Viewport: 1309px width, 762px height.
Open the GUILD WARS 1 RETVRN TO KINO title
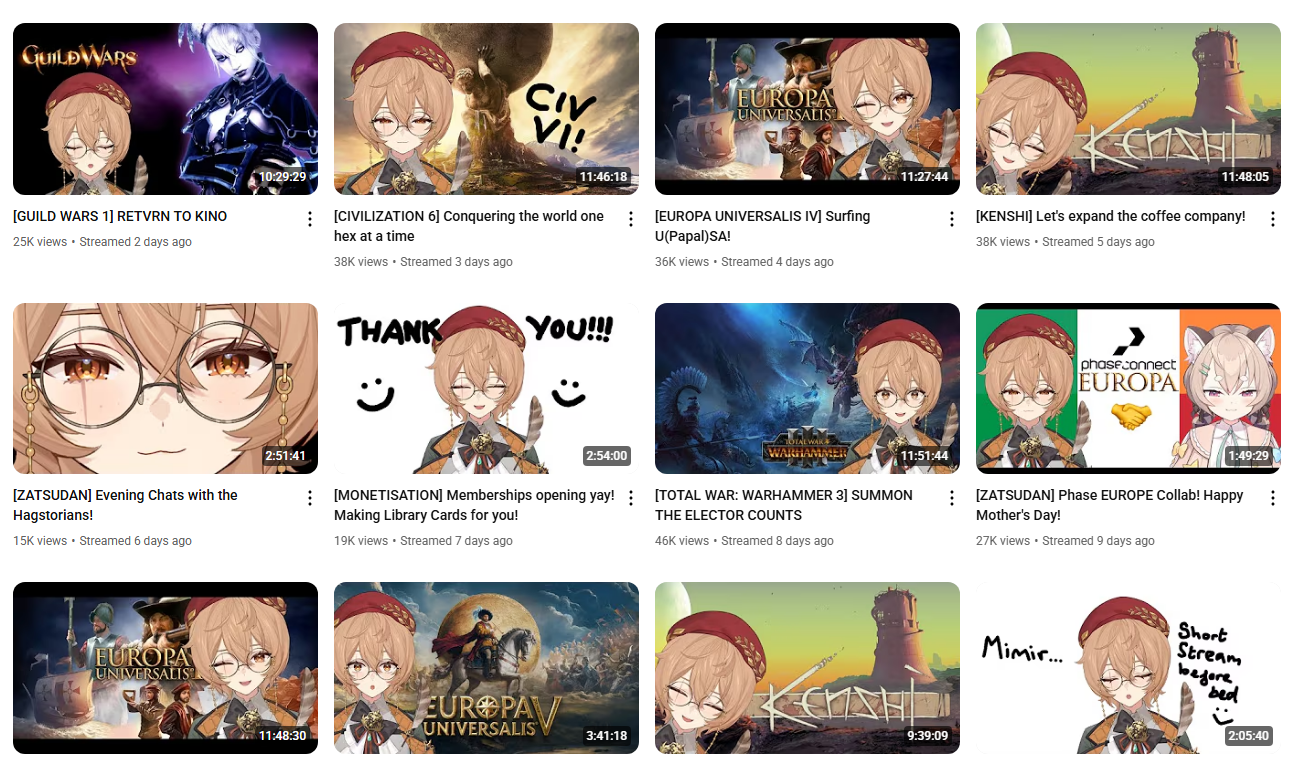[x=120, y=216]
